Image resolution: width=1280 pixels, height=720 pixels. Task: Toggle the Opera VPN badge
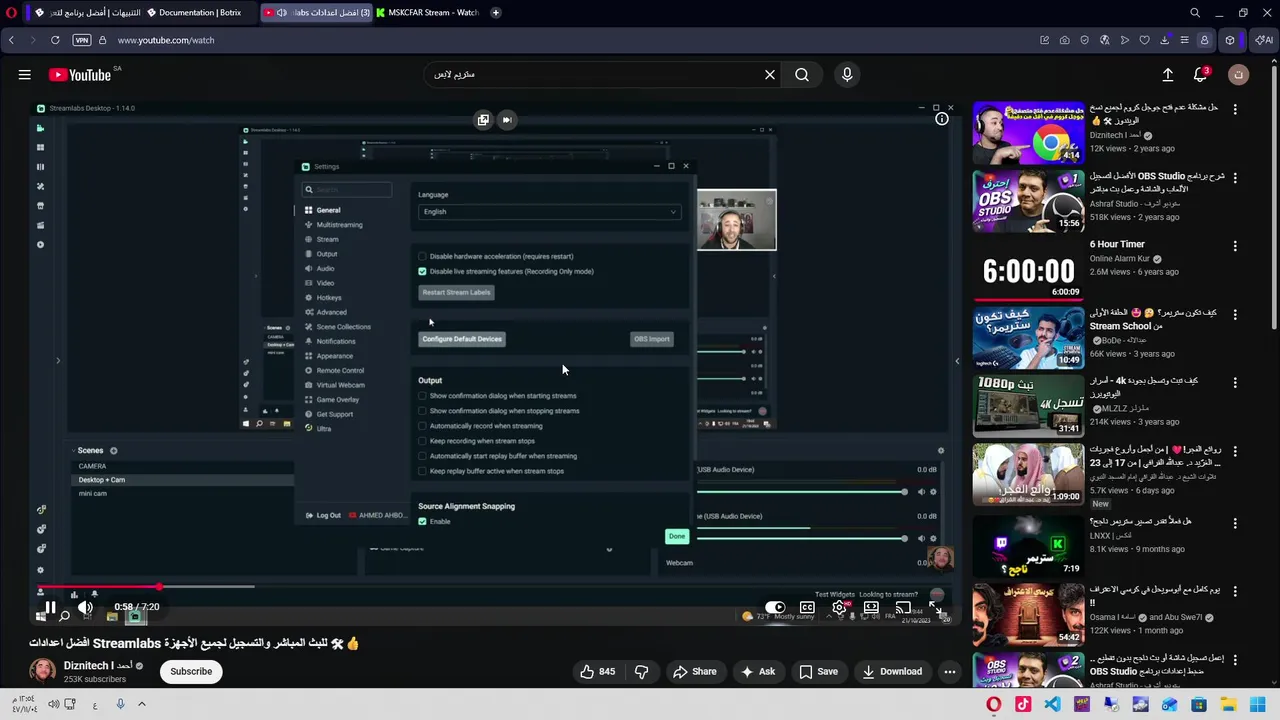click(x=82, y=40)
